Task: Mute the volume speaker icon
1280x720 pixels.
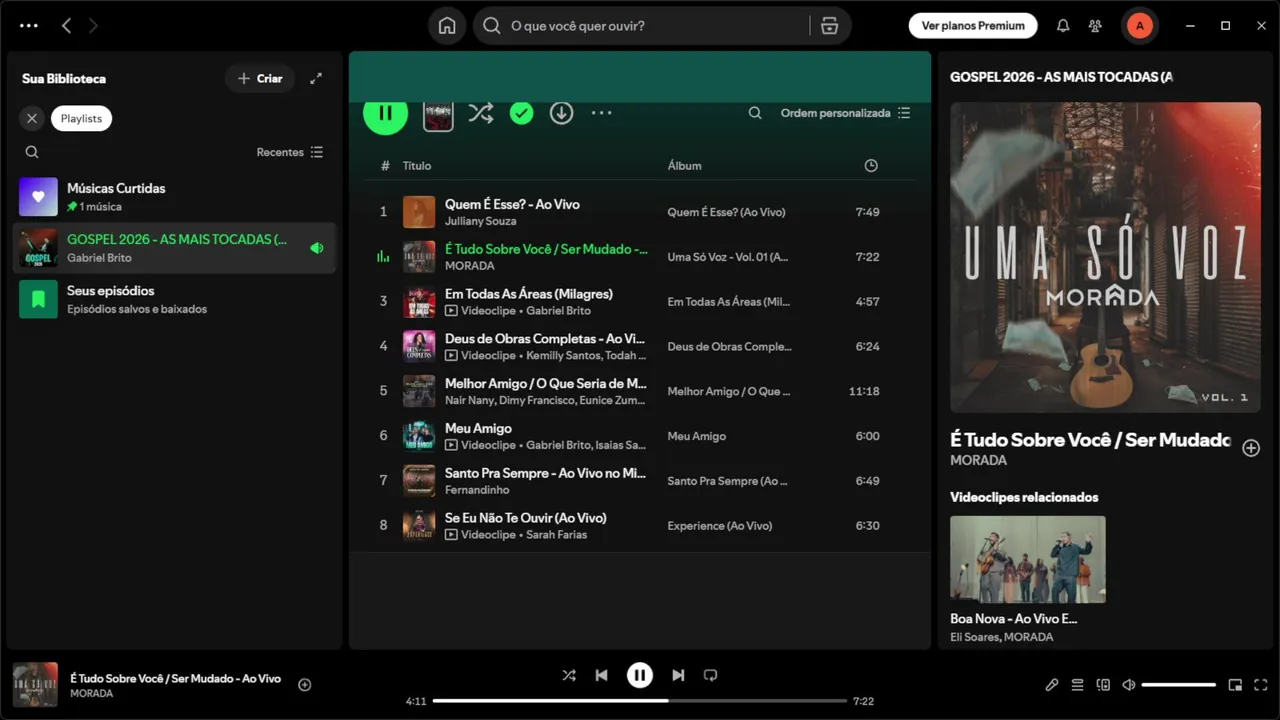Action: [1129, 685]
